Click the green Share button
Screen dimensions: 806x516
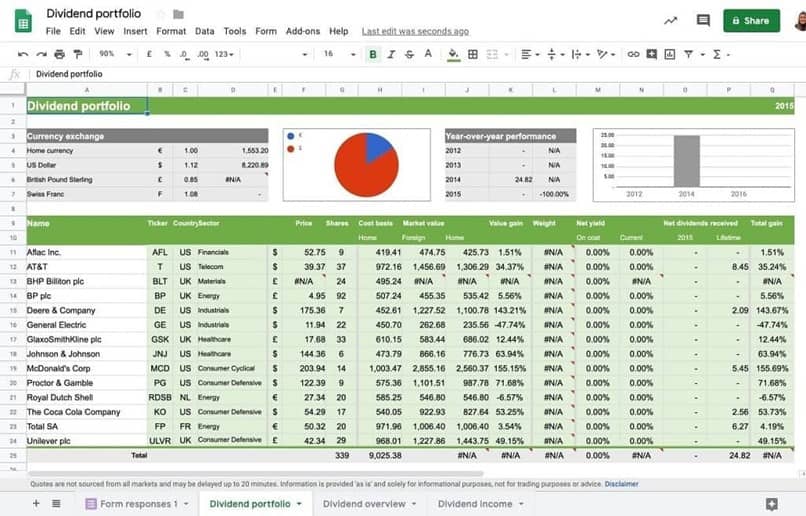751,21
